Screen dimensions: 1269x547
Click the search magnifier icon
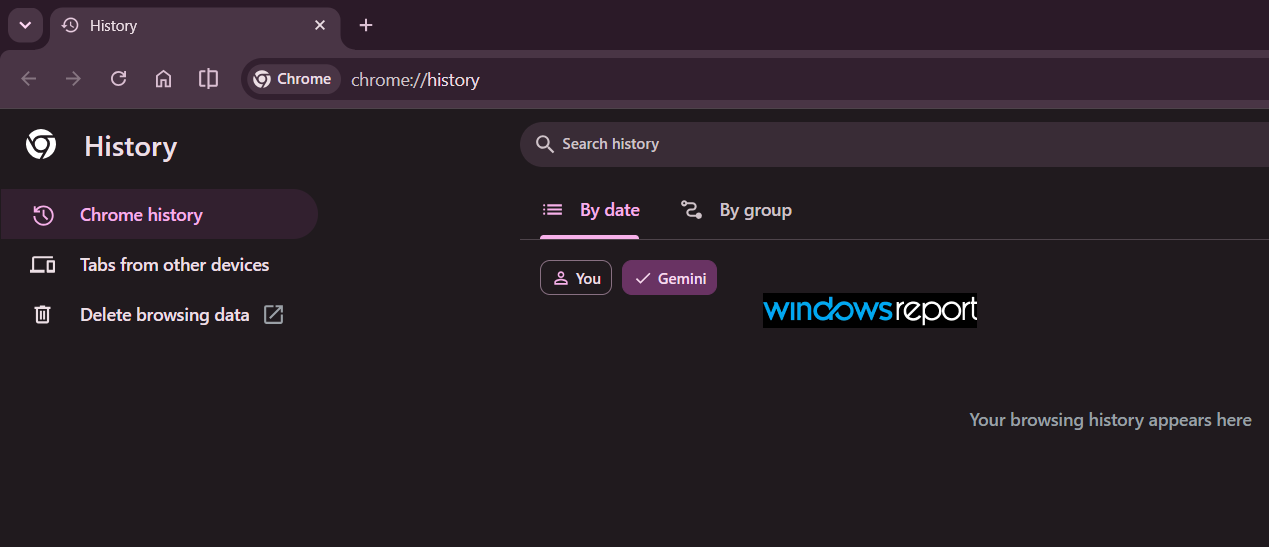point(545,144)
